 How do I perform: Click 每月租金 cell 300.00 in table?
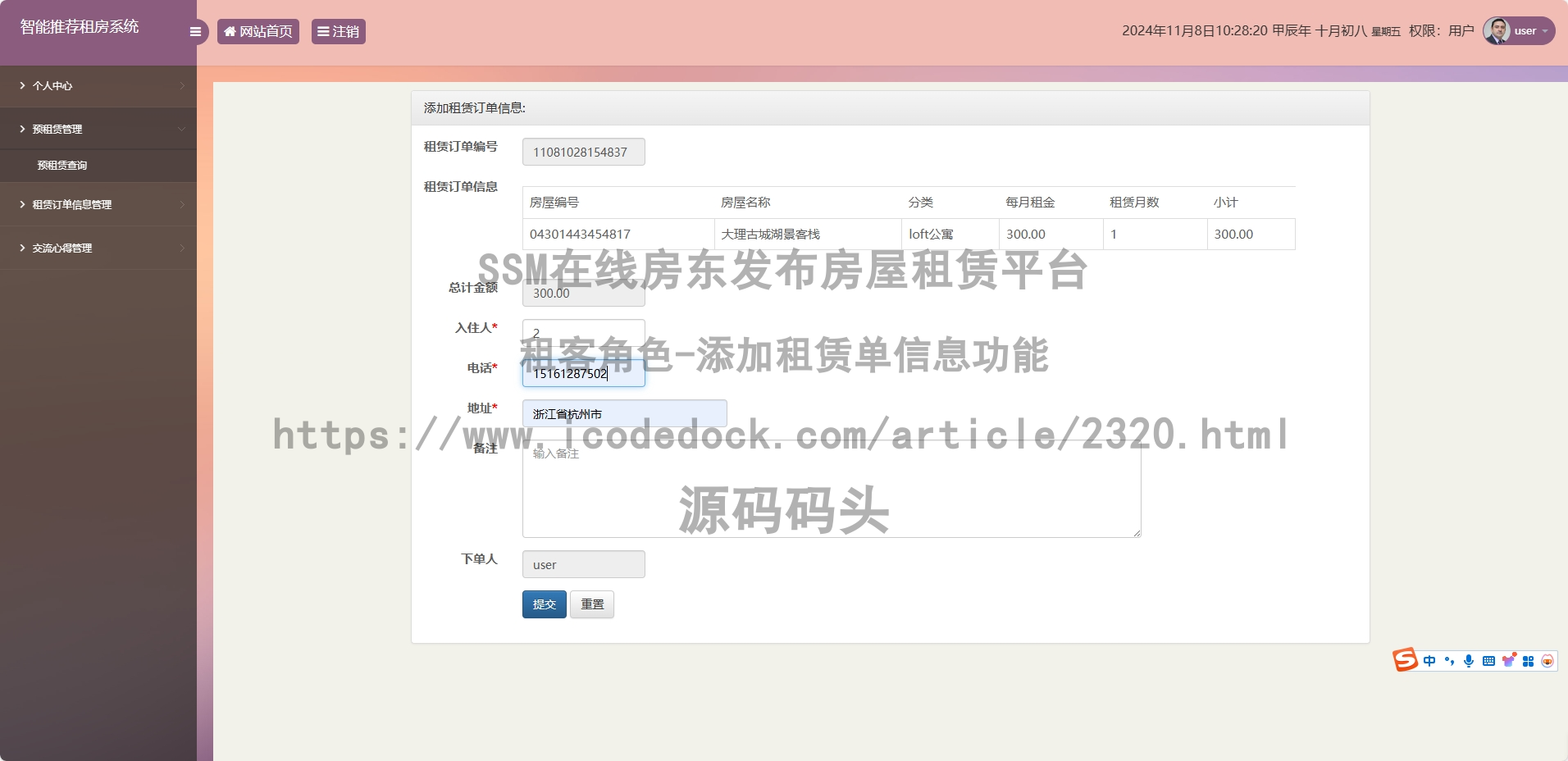1051,235
